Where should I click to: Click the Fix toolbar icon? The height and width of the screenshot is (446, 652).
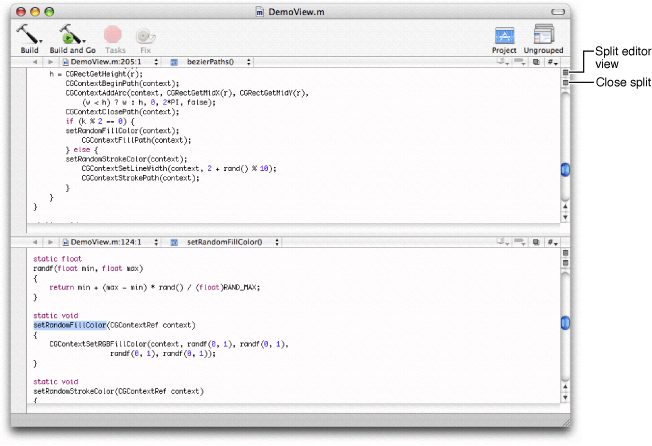click(146, 34)
